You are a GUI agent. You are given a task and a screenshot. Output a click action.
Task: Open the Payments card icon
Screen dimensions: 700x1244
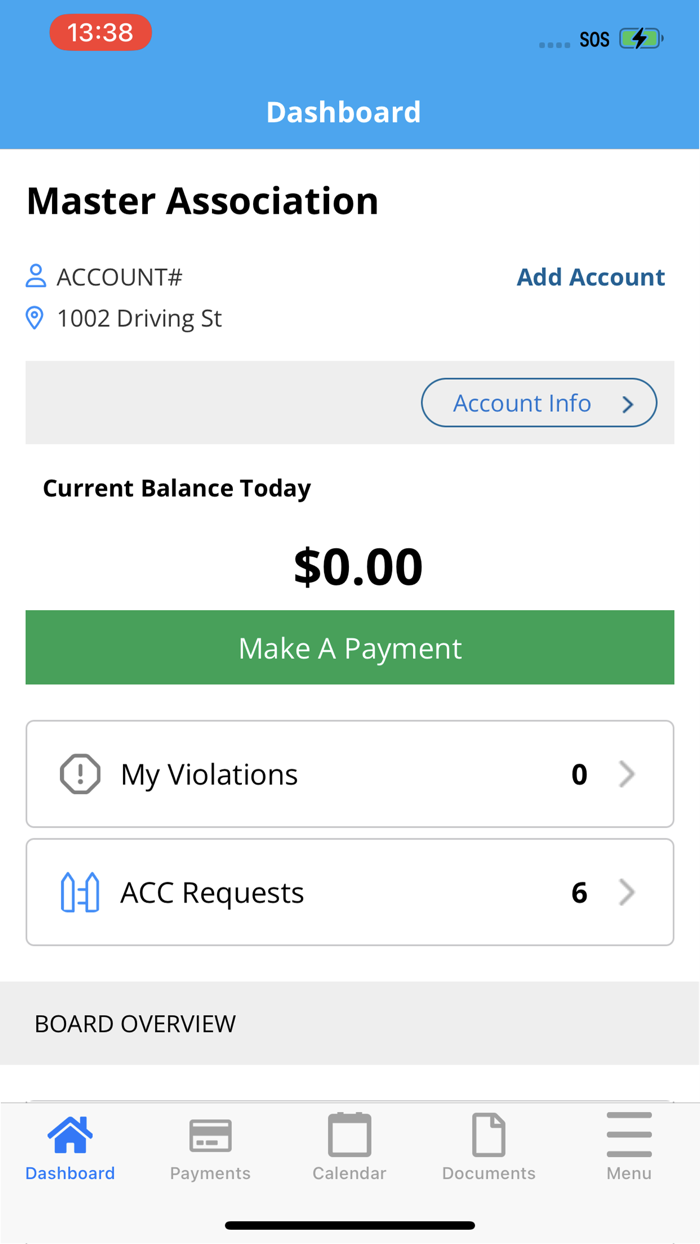tap(209, 1134)
